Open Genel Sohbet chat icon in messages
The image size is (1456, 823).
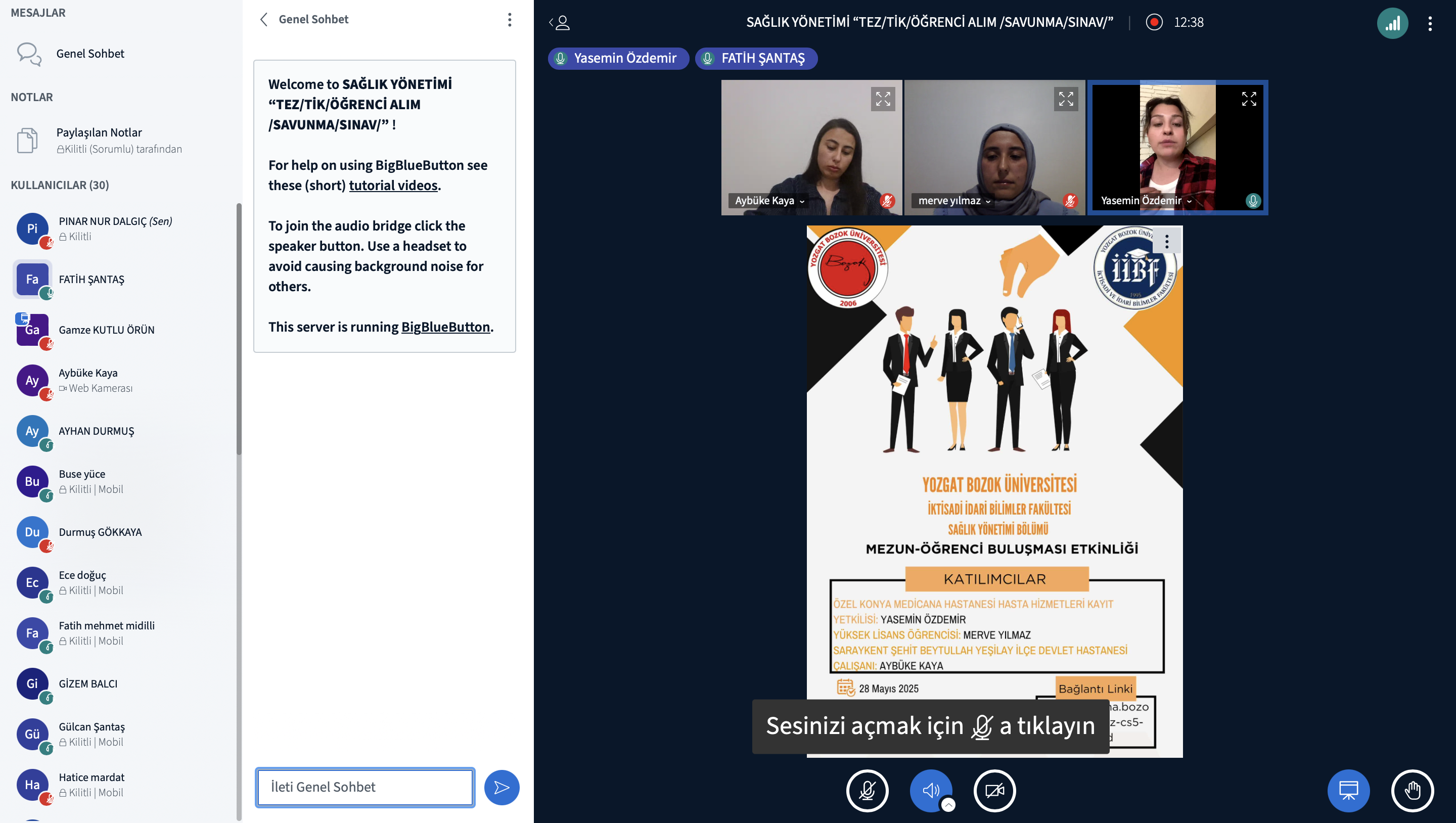29,54
